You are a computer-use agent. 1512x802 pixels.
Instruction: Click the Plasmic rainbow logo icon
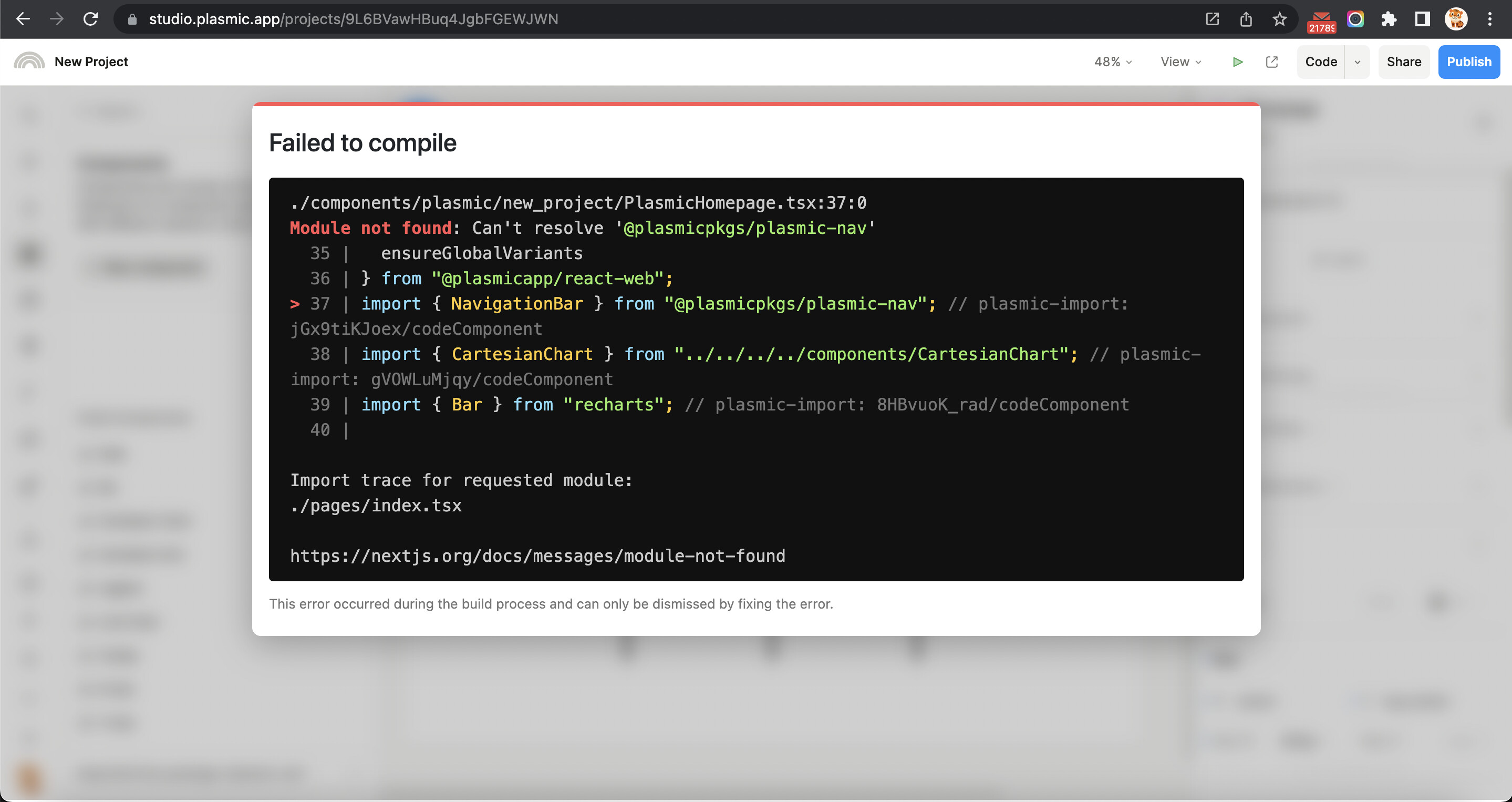point(29,61)
